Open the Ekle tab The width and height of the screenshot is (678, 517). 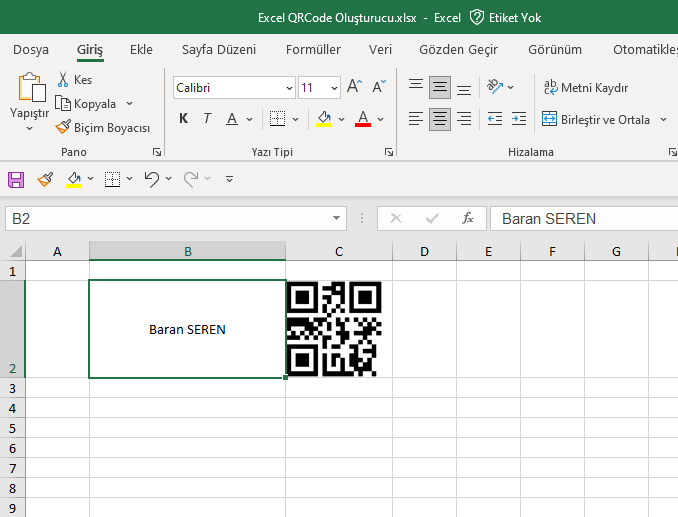pyautogui.click(x=141, y=50)
